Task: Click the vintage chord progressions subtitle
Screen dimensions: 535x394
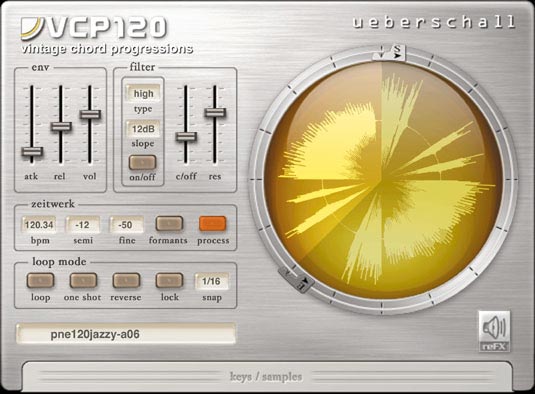Action: click(x=107, y=49)
